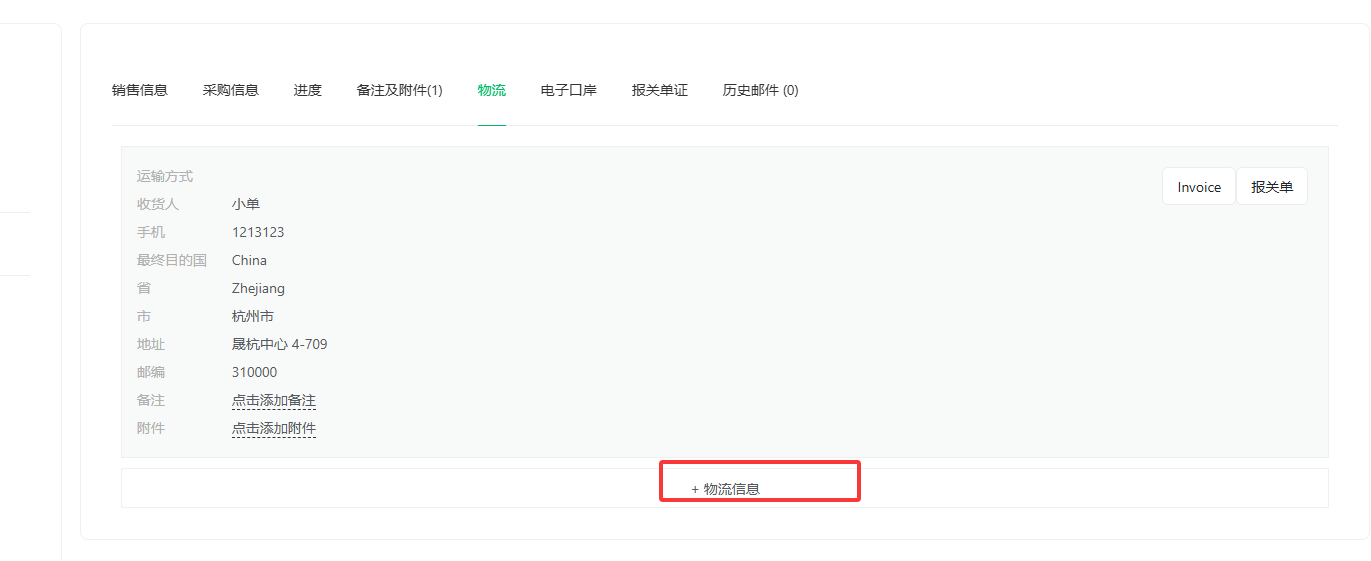Click the 手机 field label
Screen dimensions: 1371x561
(151, 232)
